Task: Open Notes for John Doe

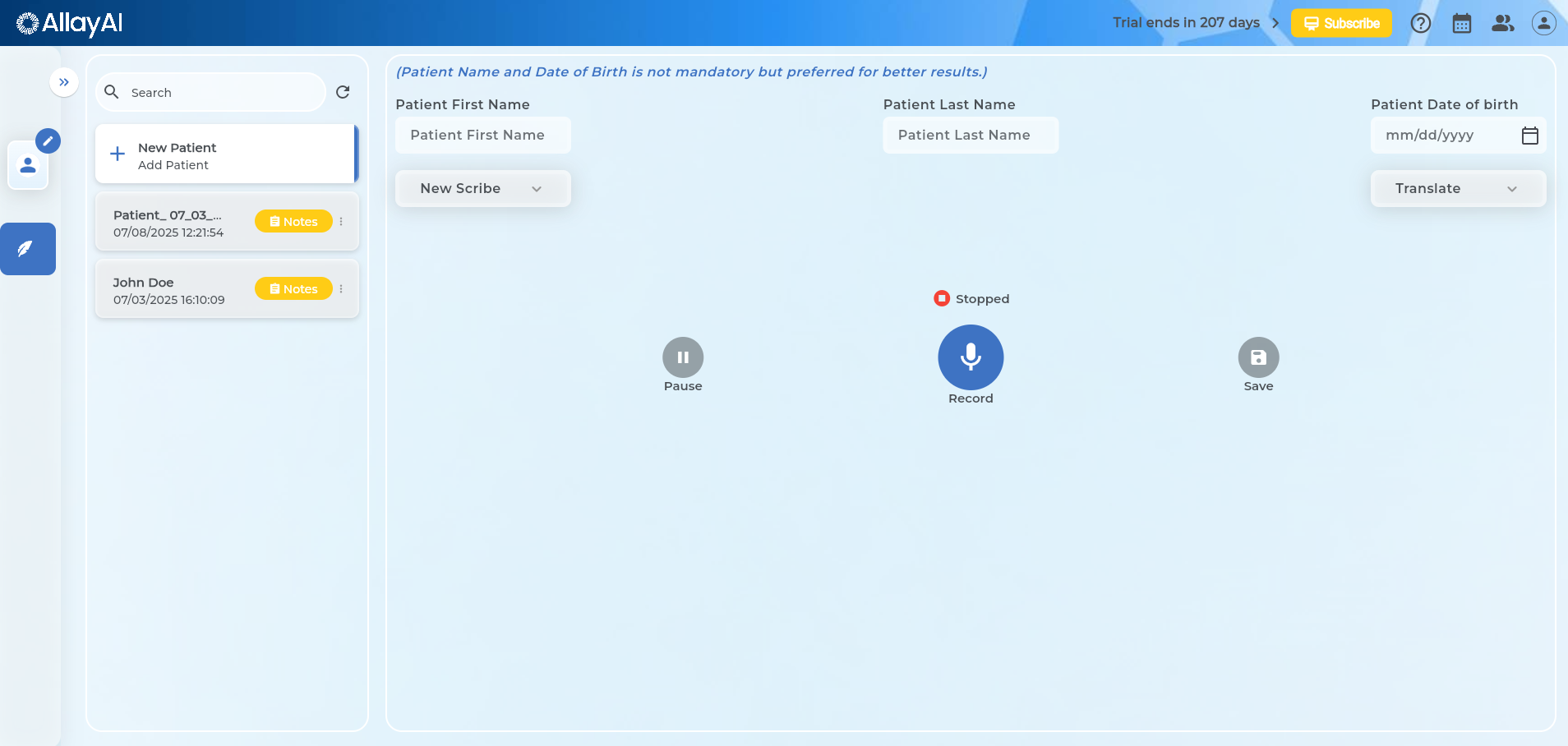Action: point(293,289)
